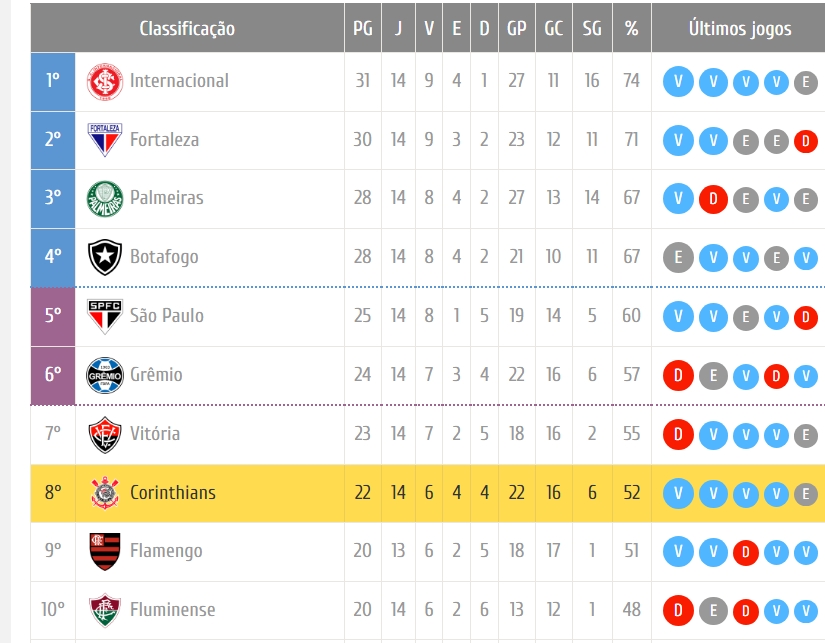
Task: Open the Corinthians team name link
Action: click(x=173, y=493)
